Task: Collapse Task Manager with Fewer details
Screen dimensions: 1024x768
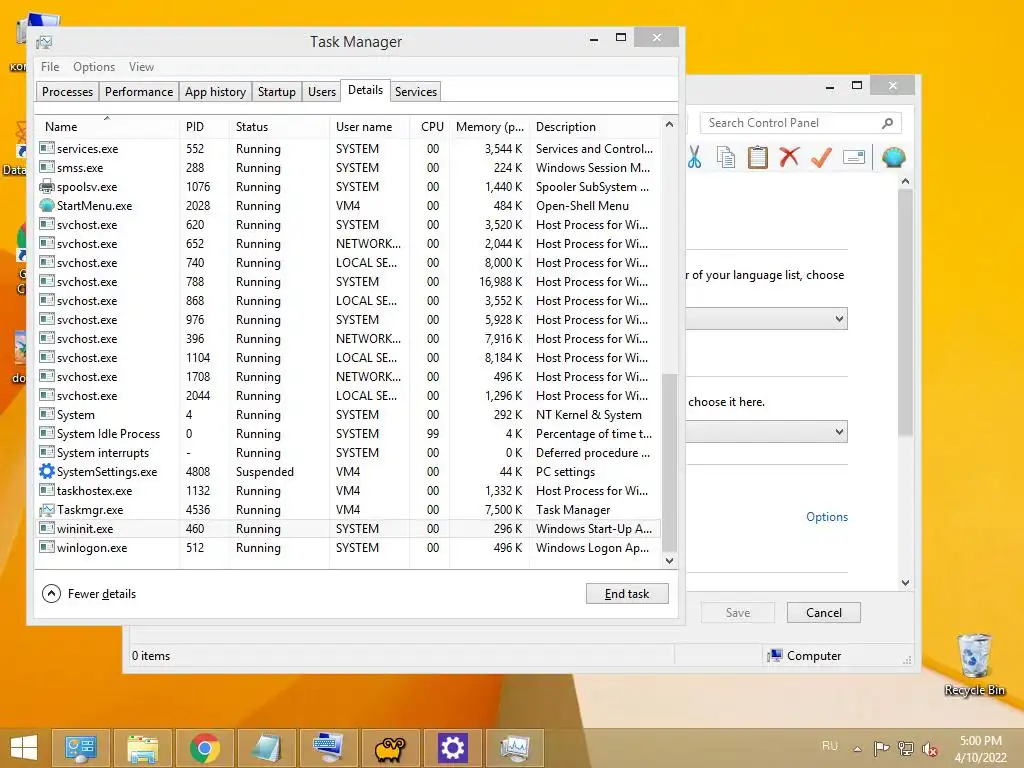Action: coord(89,594)
